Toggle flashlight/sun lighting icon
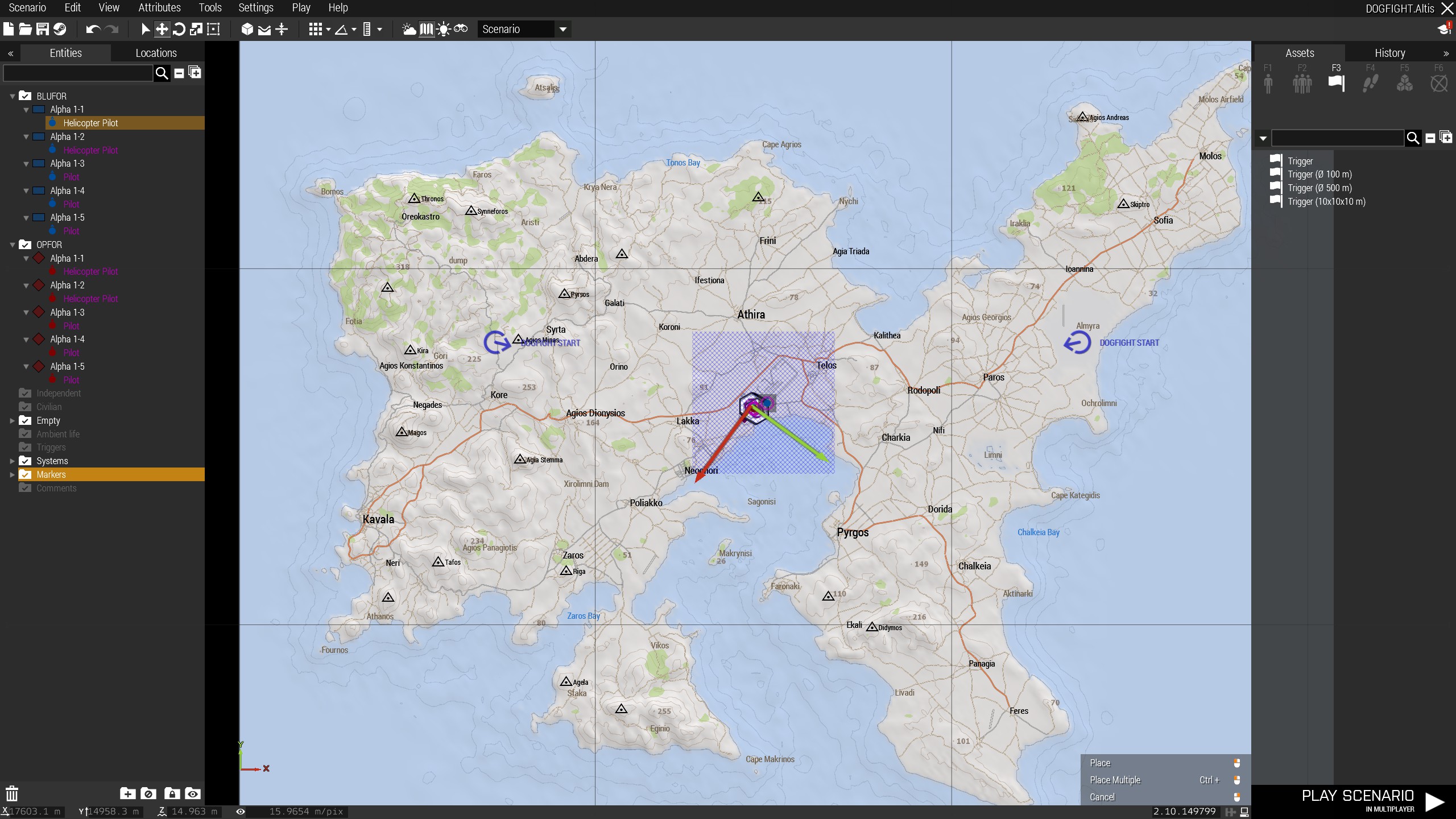This screenshot has width=1456, height=819. pyautogui.click(x=444, y=29)
